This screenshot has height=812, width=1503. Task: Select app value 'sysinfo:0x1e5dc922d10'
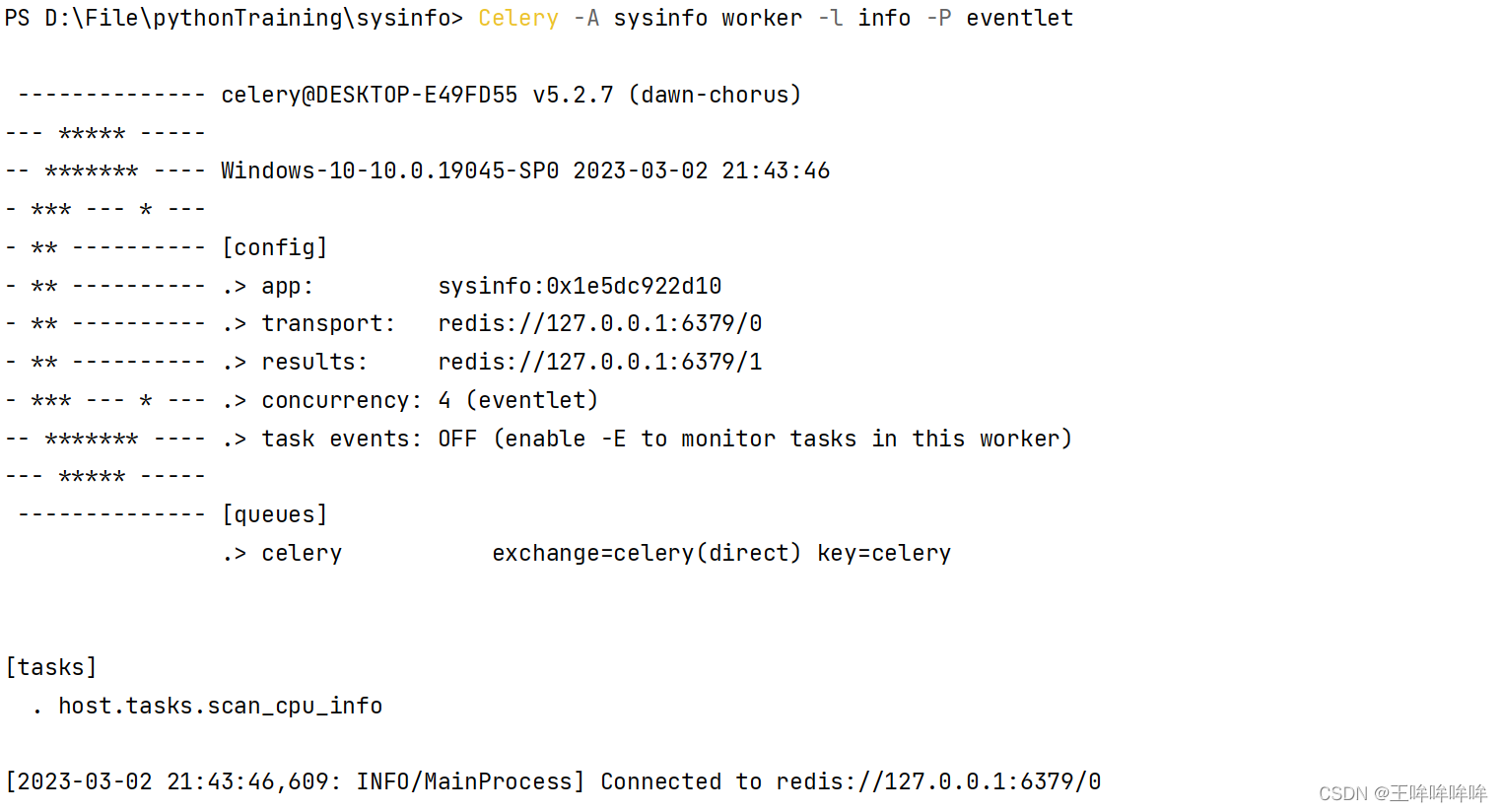click(x=580, y=287)
